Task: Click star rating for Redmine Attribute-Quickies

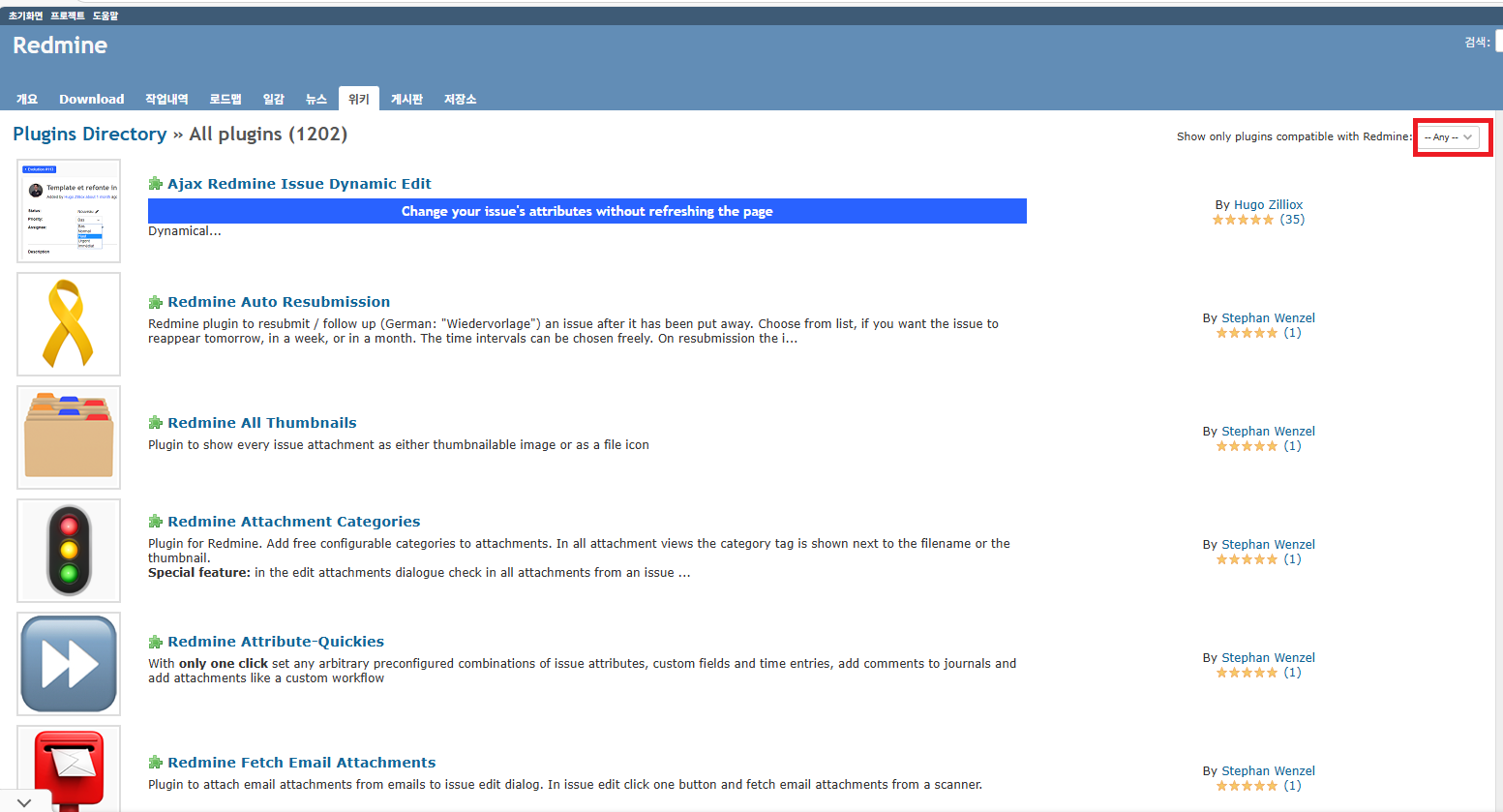Action: (1247, 673)
